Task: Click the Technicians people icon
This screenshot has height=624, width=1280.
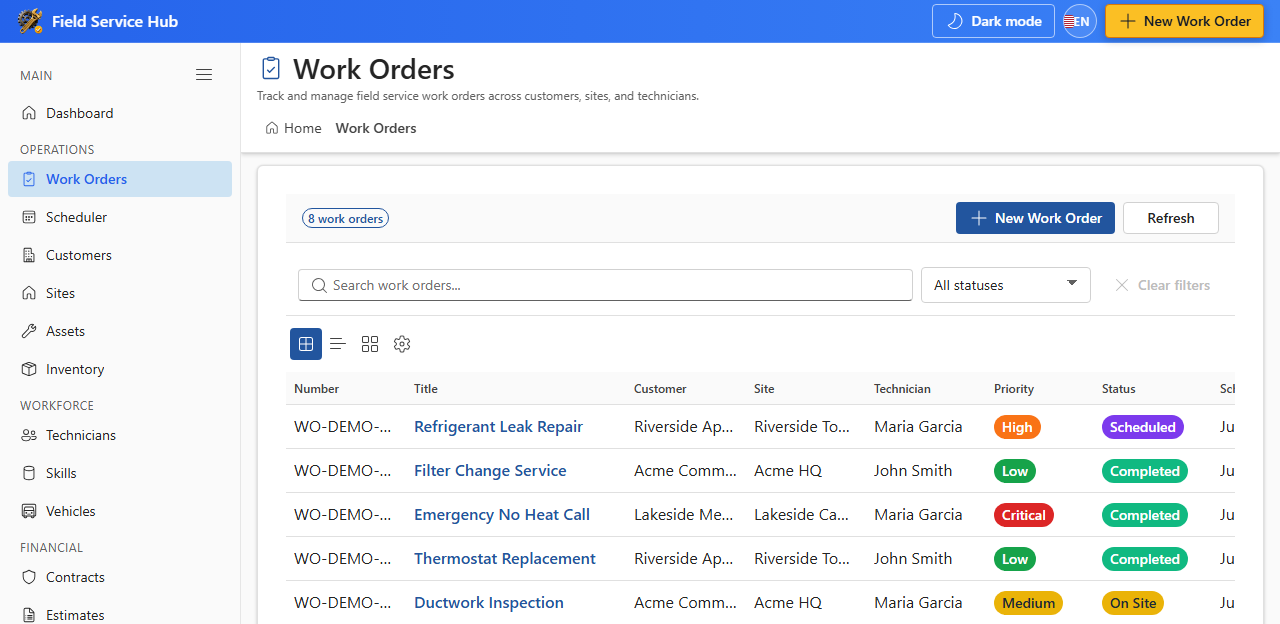Action: click(29, 435)
